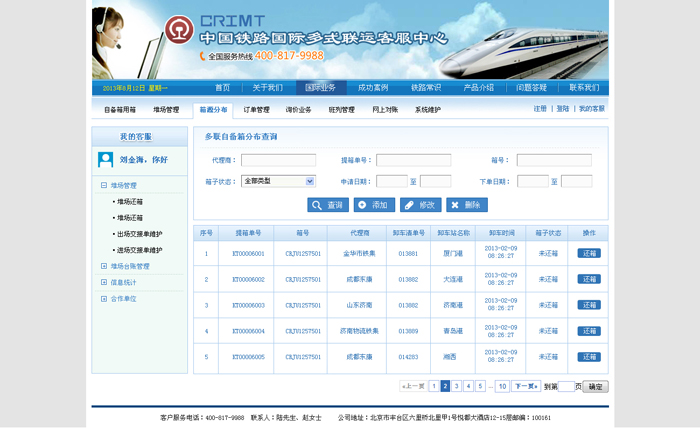Screen dimensions: 700x428
Task: Collapse the 堆场管理 tree node
Action: (104, 185)
